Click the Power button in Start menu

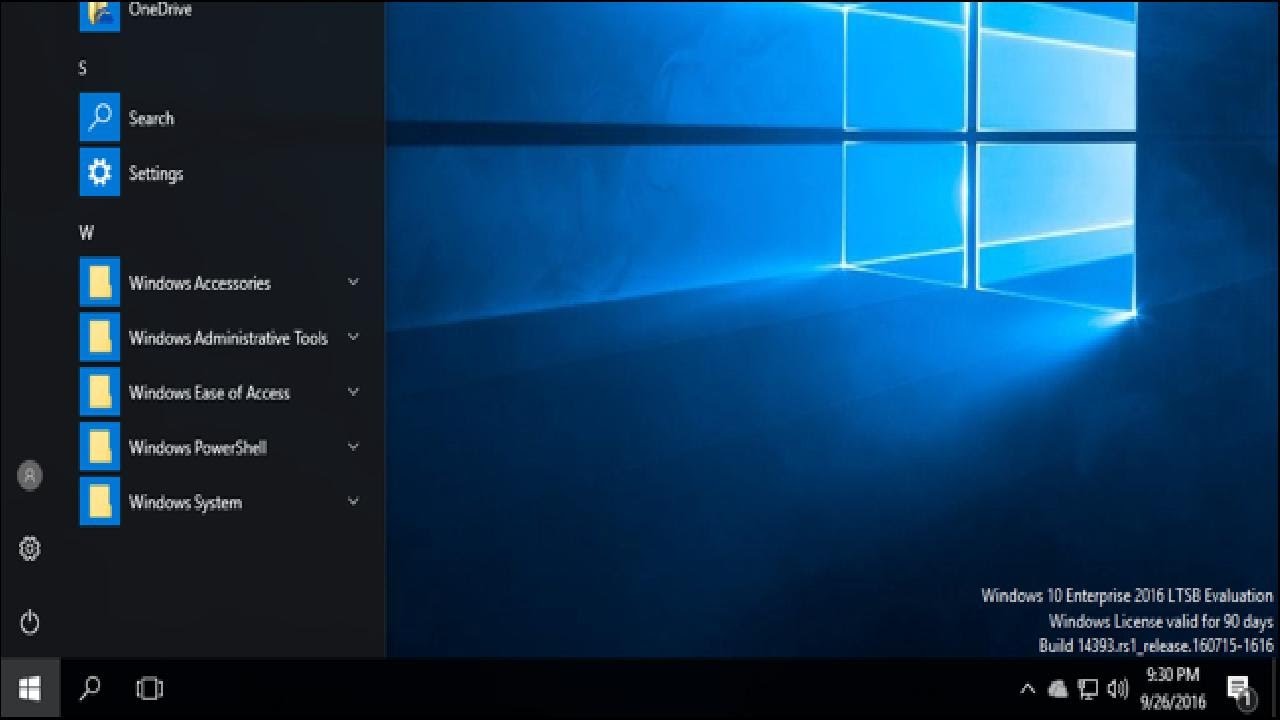pyautogui.click(x=30, y=623)
